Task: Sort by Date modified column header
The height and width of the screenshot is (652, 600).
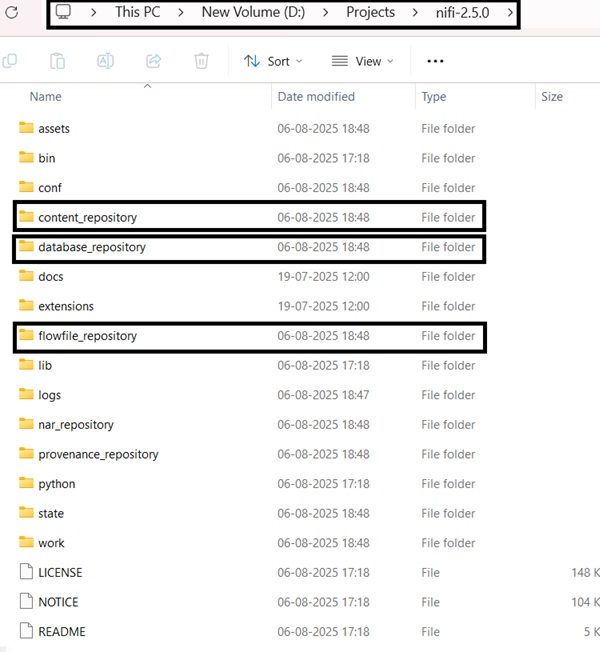Action: coord(316,96)
